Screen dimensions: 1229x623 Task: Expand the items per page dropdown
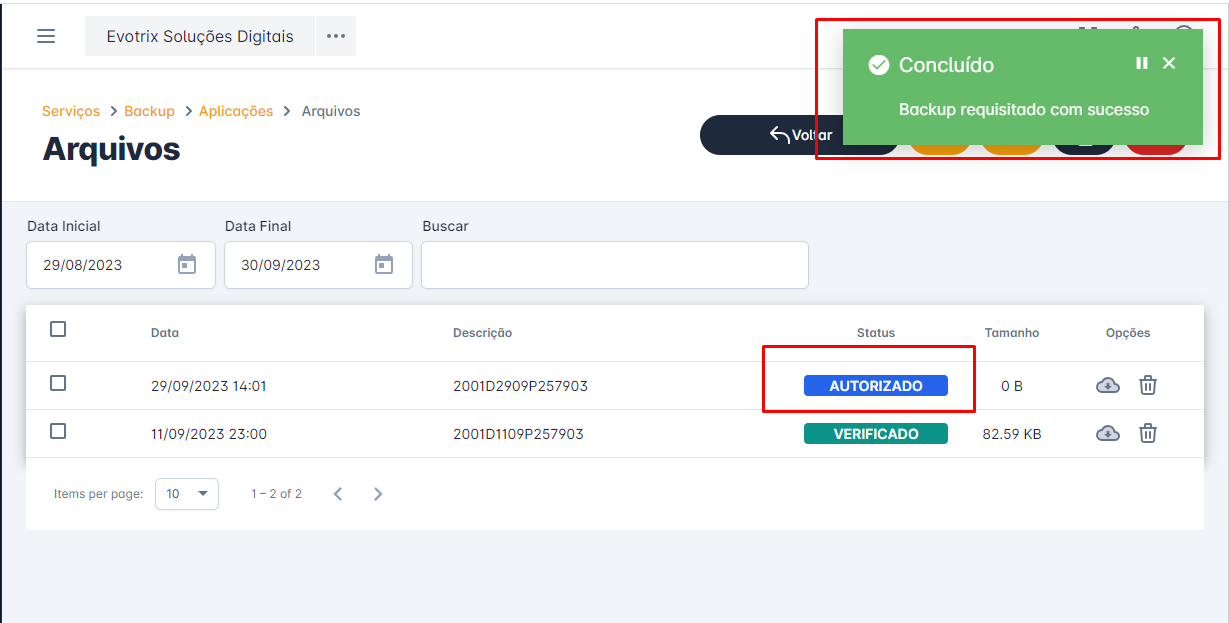(x=187, y=494)
